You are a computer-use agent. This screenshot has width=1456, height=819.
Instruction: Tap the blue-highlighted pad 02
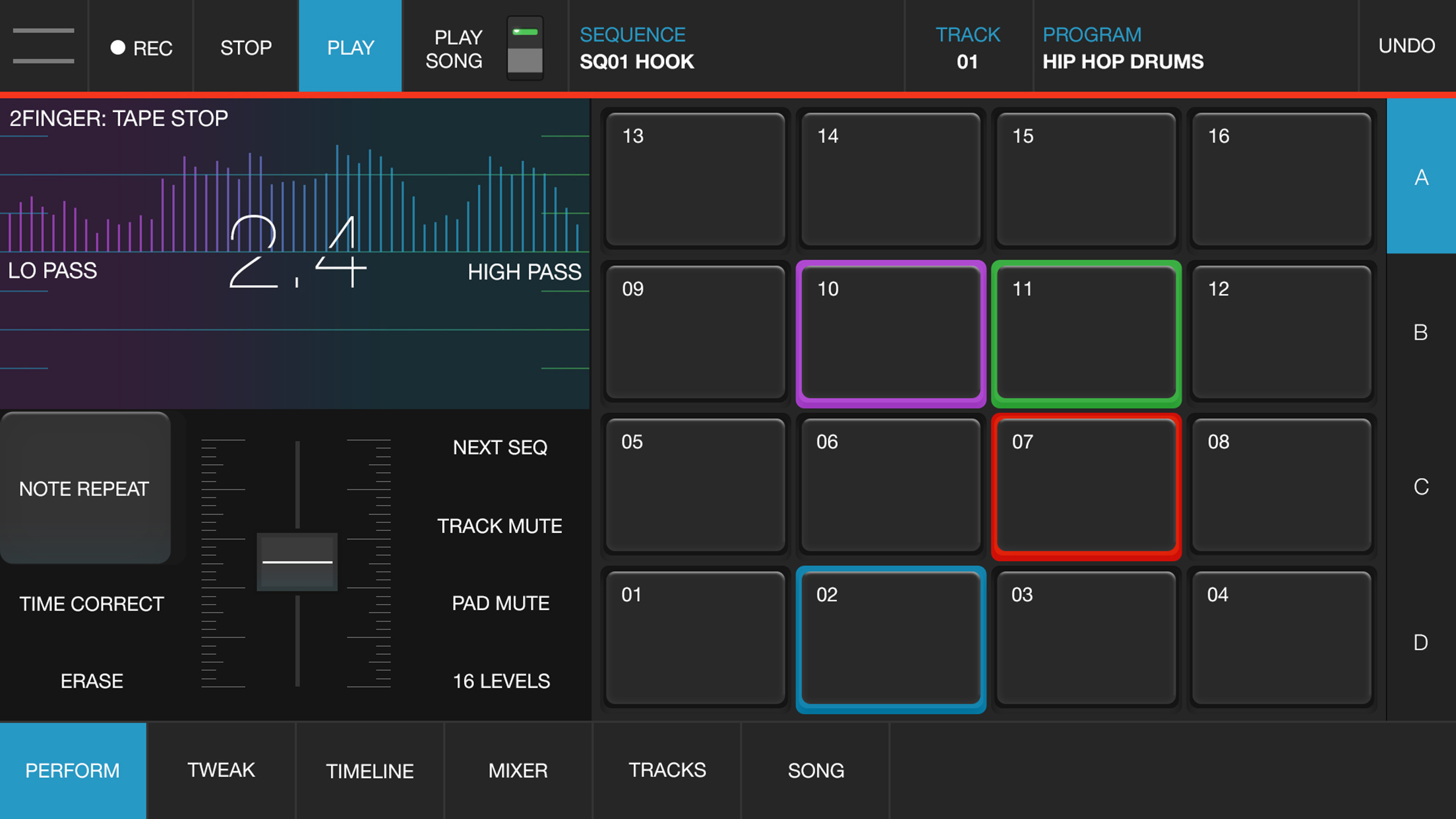tap(890, 640)
